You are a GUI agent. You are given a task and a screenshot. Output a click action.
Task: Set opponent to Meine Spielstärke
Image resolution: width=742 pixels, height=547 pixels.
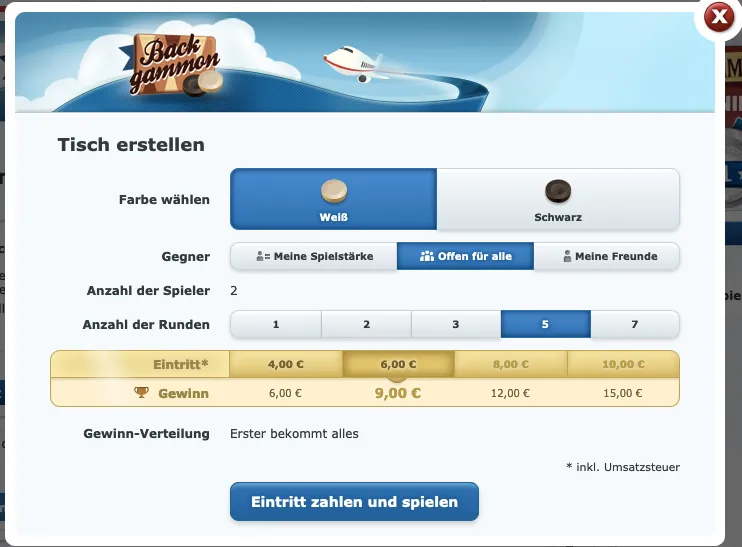click(x=314, y=256)
